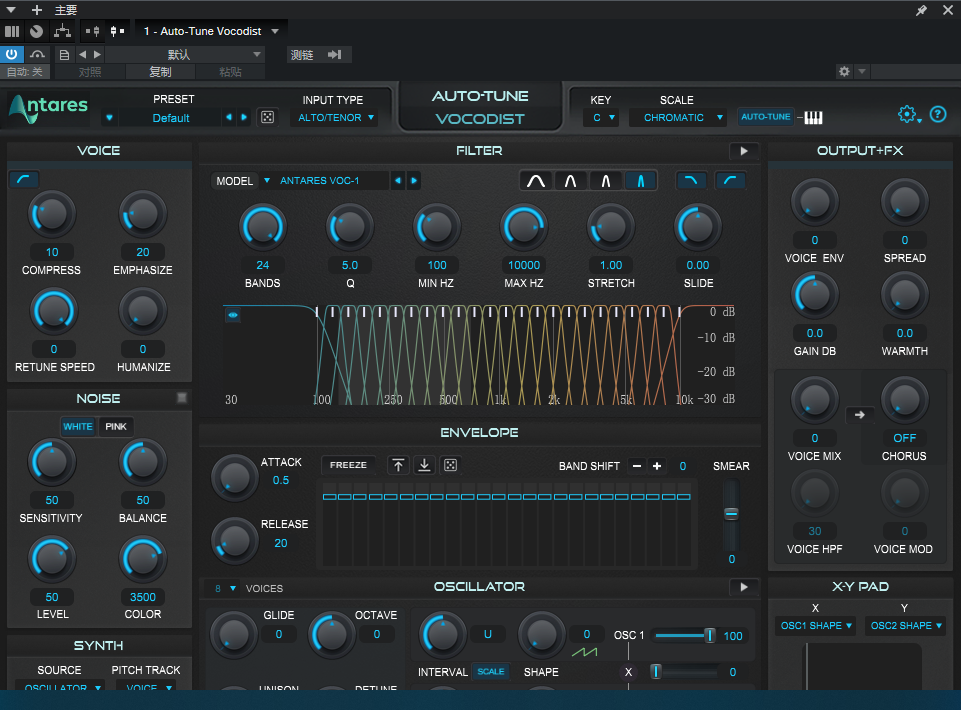The image size is (961, 710).
Task: Choose the widest filter band shape
Action: tap(536, 181)
